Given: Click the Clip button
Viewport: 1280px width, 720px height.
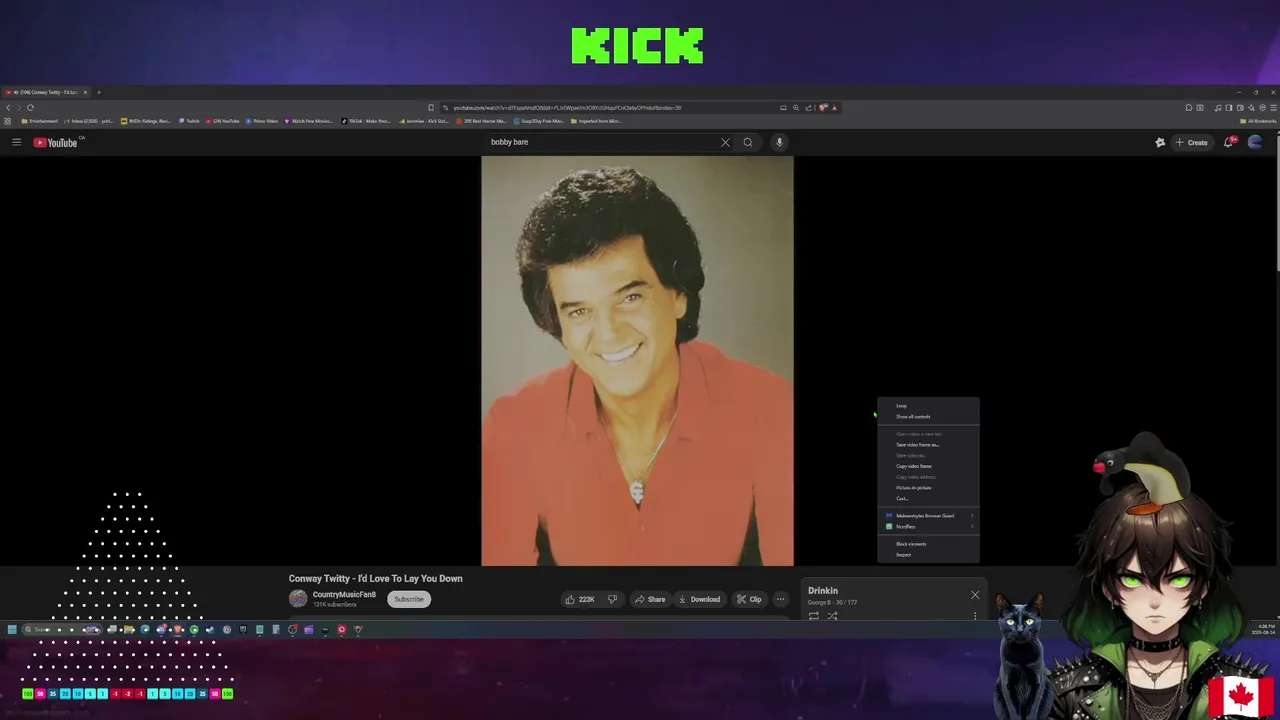Looking at the screenshot, I should (x=749, y=599).
